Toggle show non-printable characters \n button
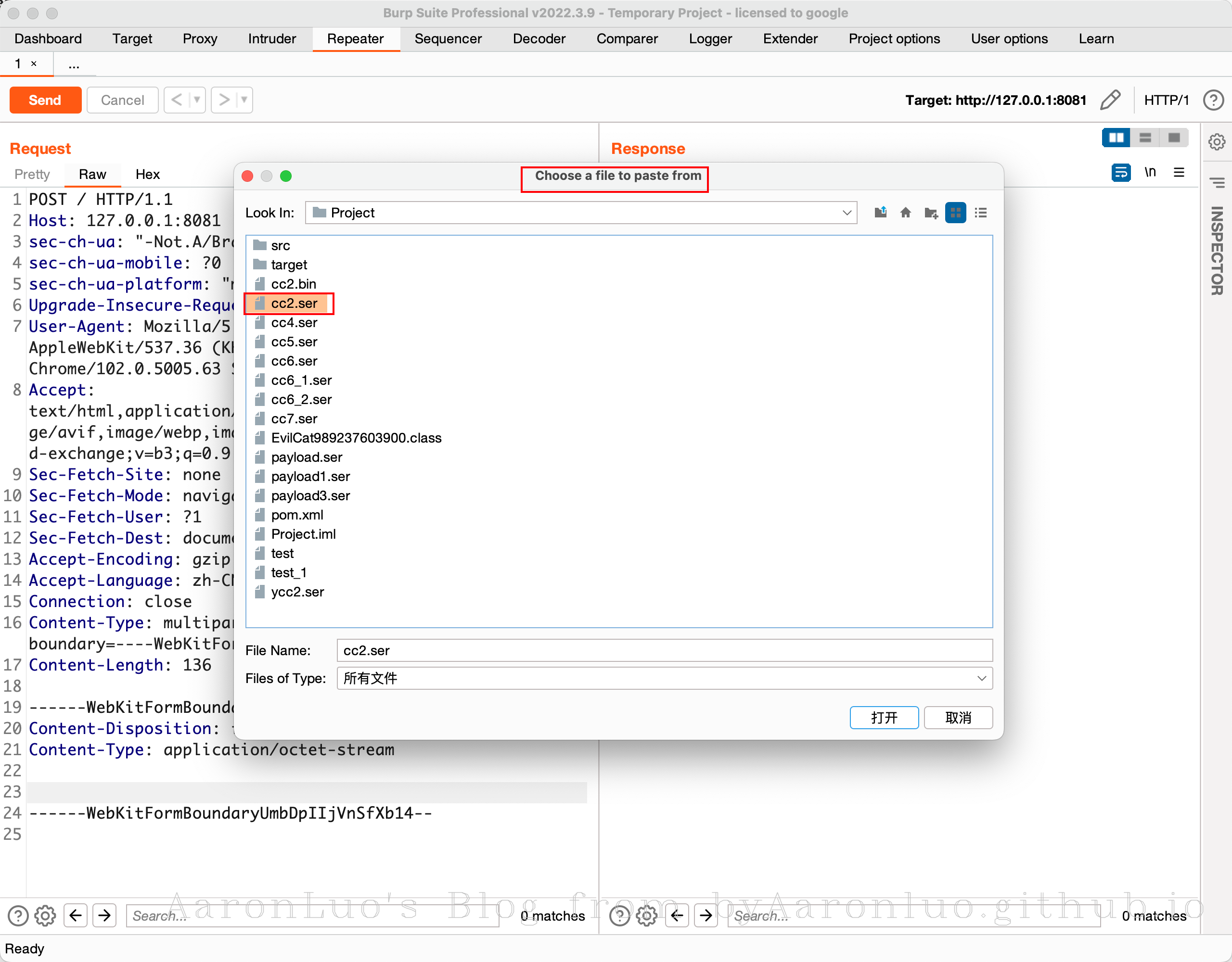Image resolution: width=1232 pixels, height=962 pixels. (x=1150, y=173)
